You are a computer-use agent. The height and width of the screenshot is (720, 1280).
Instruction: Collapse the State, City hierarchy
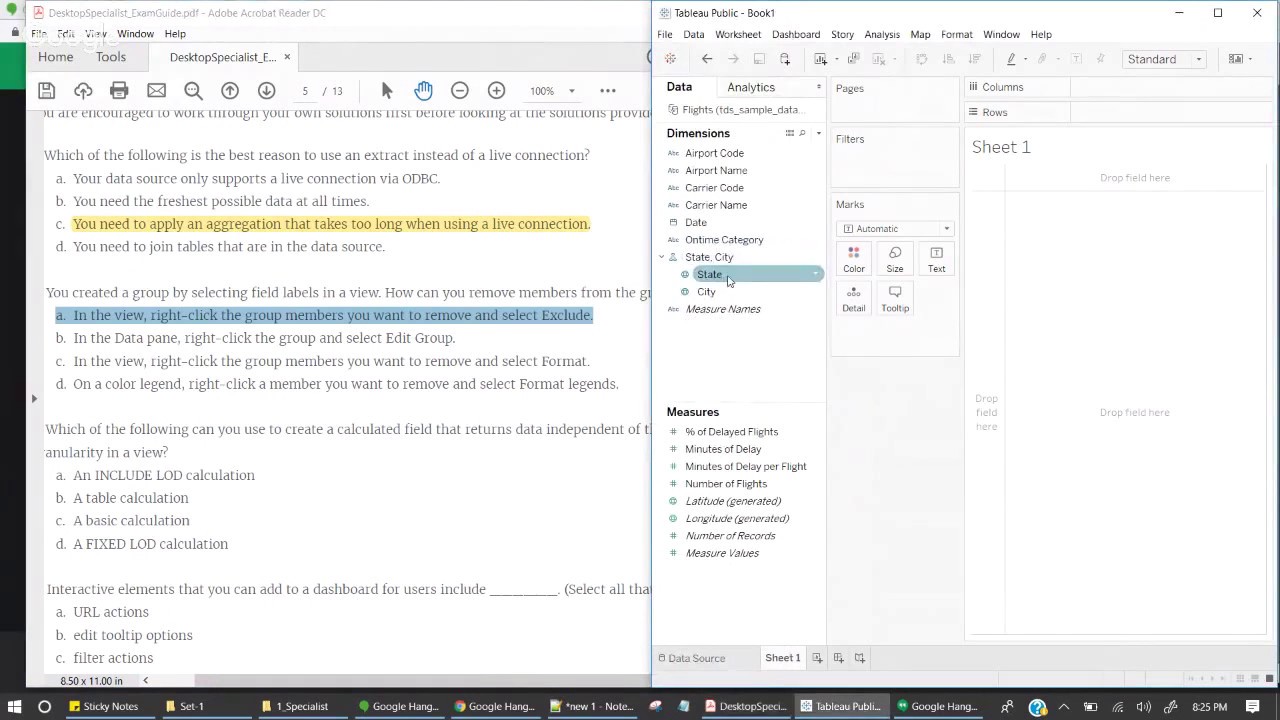point(661,257)
